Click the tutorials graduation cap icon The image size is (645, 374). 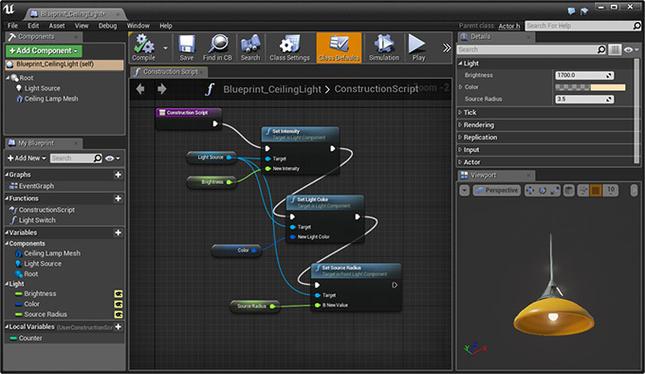click(584, 11)
